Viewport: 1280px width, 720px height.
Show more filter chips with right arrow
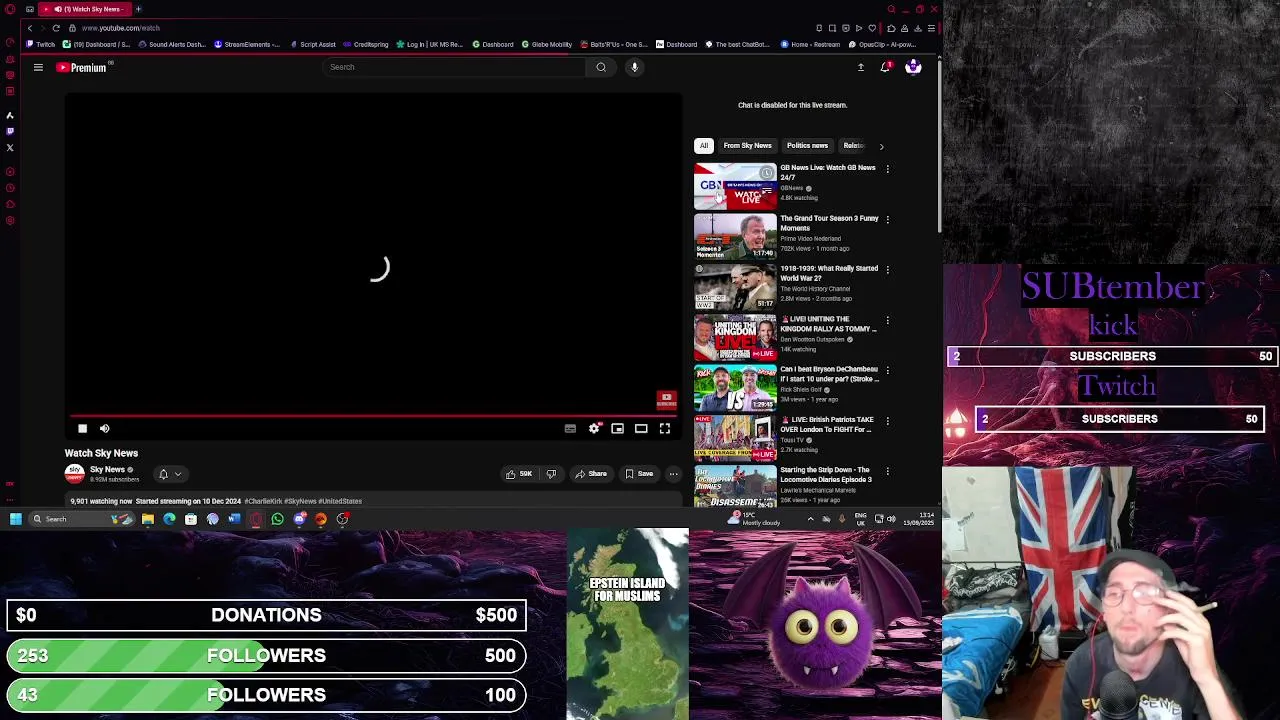point(881,146)
